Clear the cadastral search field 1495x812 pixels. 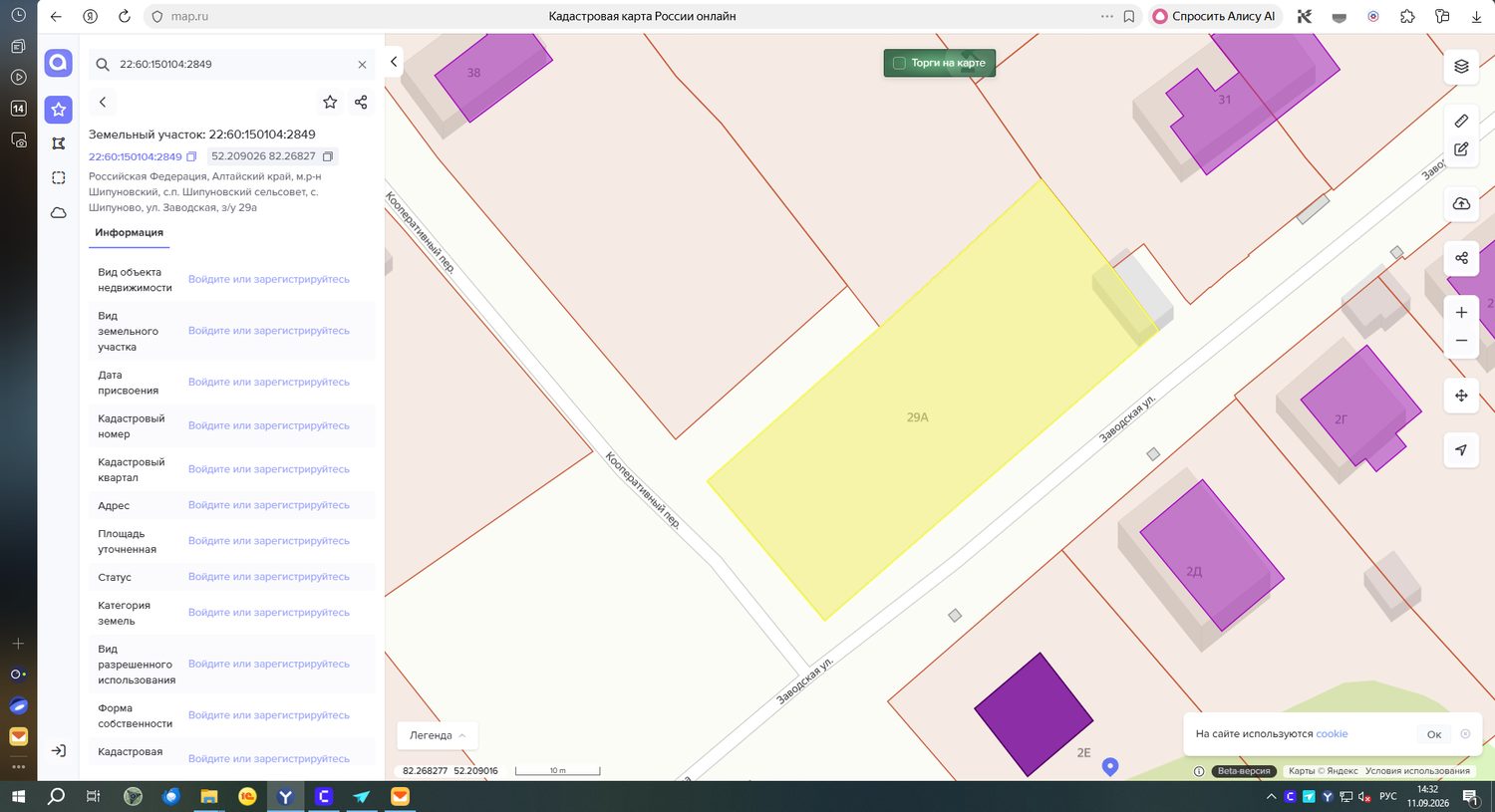pos(362,64)
